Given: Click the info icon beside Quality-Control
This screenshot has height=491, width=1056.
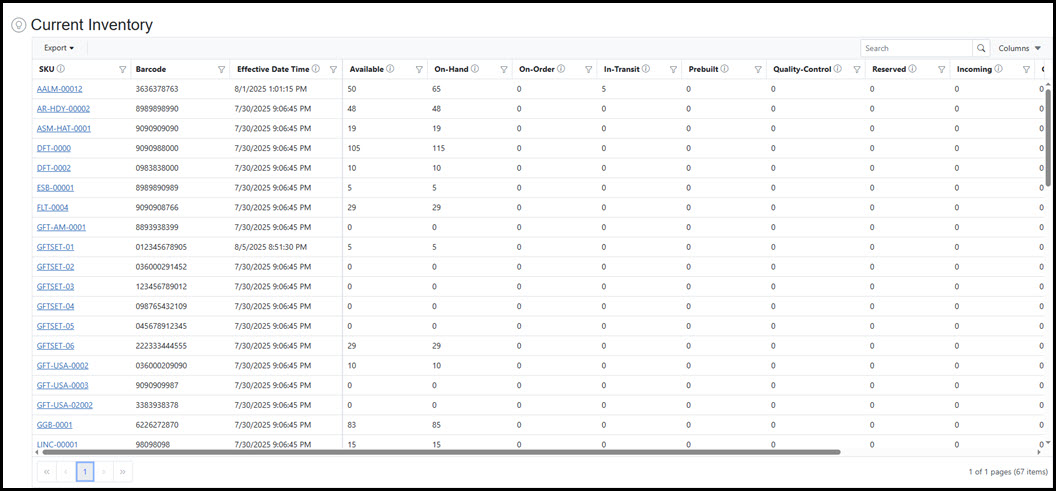Looking at the screenshot, I should coord(841,69).
